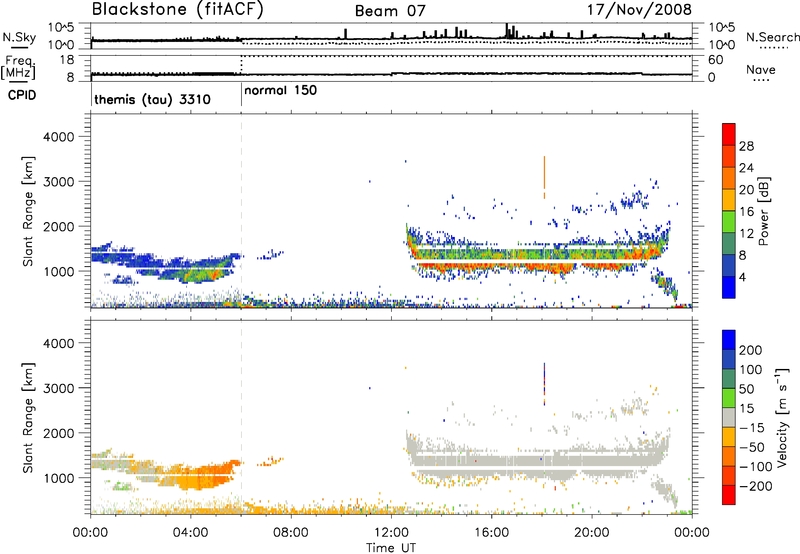Viewport: 800px width, 554px height.
Task: Click the bright blue swatch on Power colorbar
Action: pos(729,287)
